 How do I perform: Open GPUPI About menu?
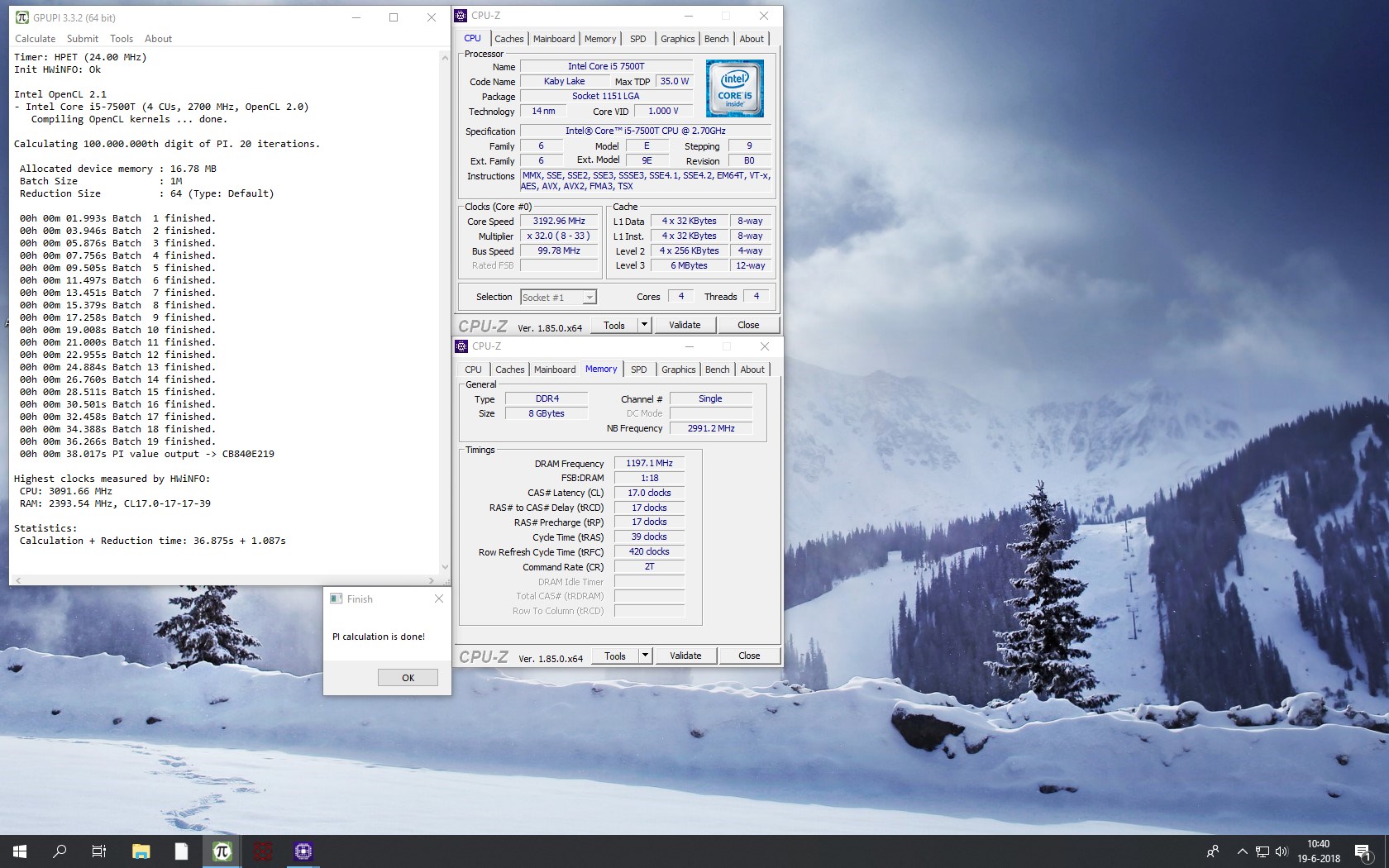point(159,39)
